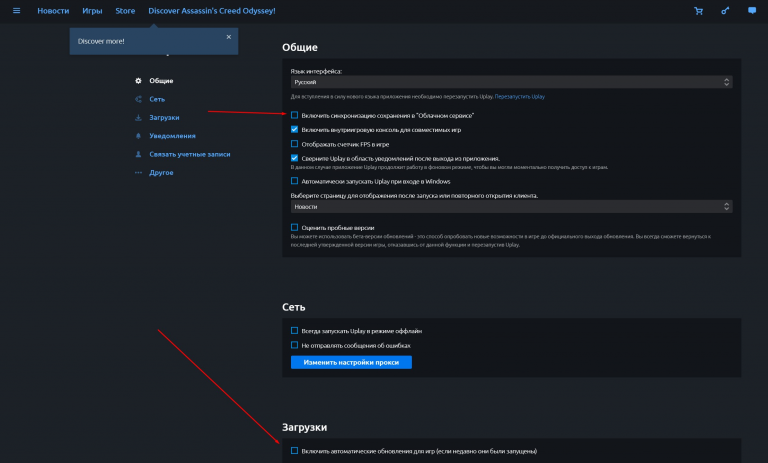Click the network icon beside Сеть

click(x=138, y=99)
